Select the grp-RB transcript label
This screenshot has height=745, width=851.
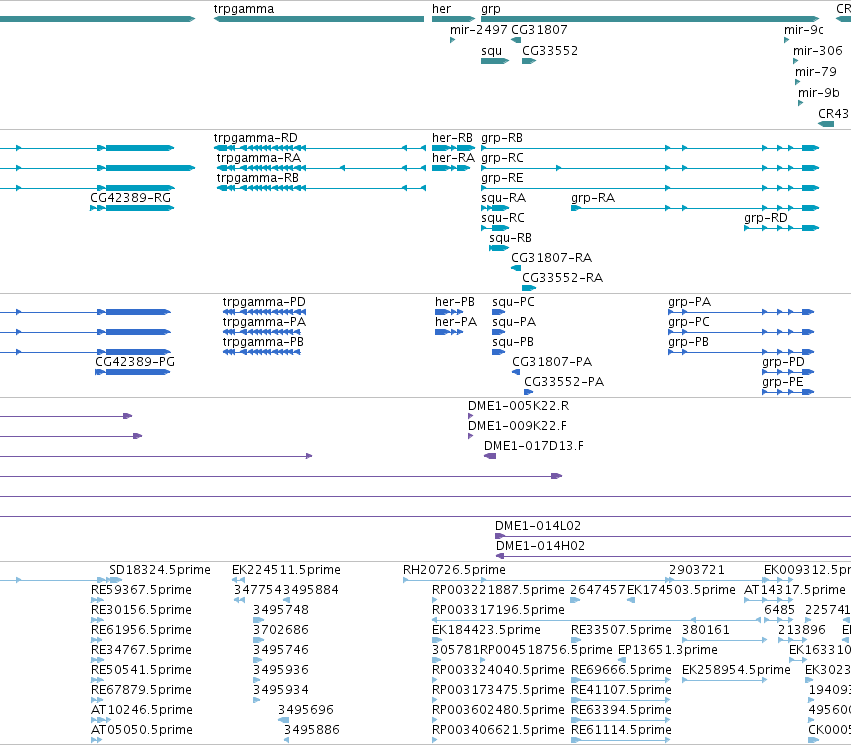pyautogui.click(x=502, y=138)
